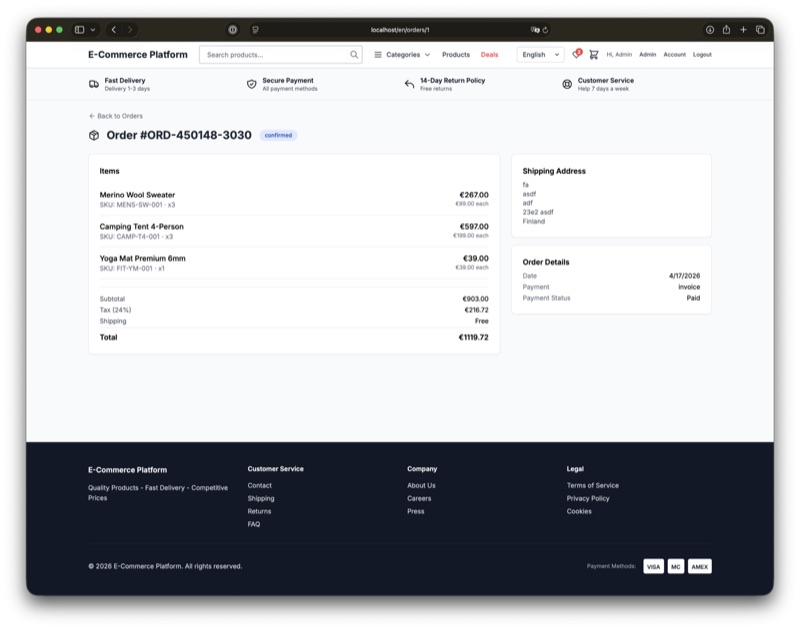Open a new tab with plus icon
This screenshot has width=800, height=630.
743,30
